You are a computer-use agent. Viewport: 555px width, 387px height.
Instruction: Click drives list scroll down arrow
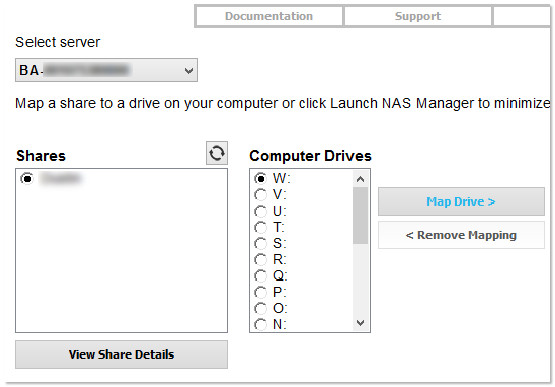(x=361, y=323)
